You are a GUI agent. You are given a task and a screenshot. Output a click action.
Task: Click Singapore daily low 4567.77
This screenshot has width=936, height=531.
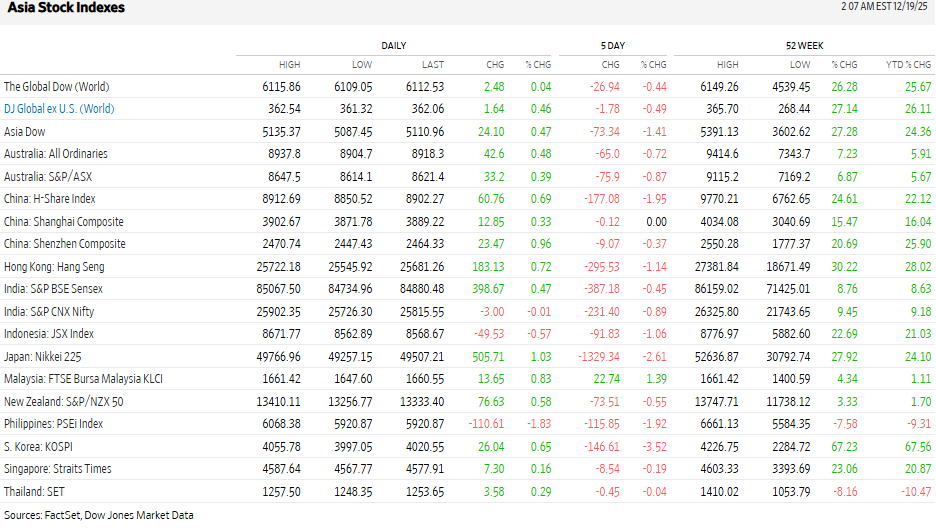353,469
